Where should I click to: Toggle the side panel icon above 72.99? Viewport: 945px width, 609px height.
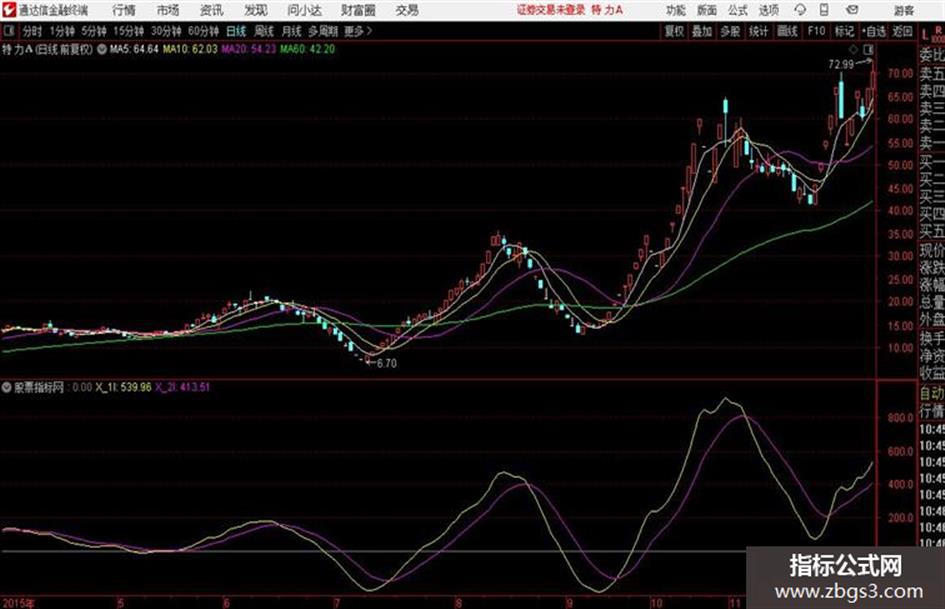[x=868, y=49]
